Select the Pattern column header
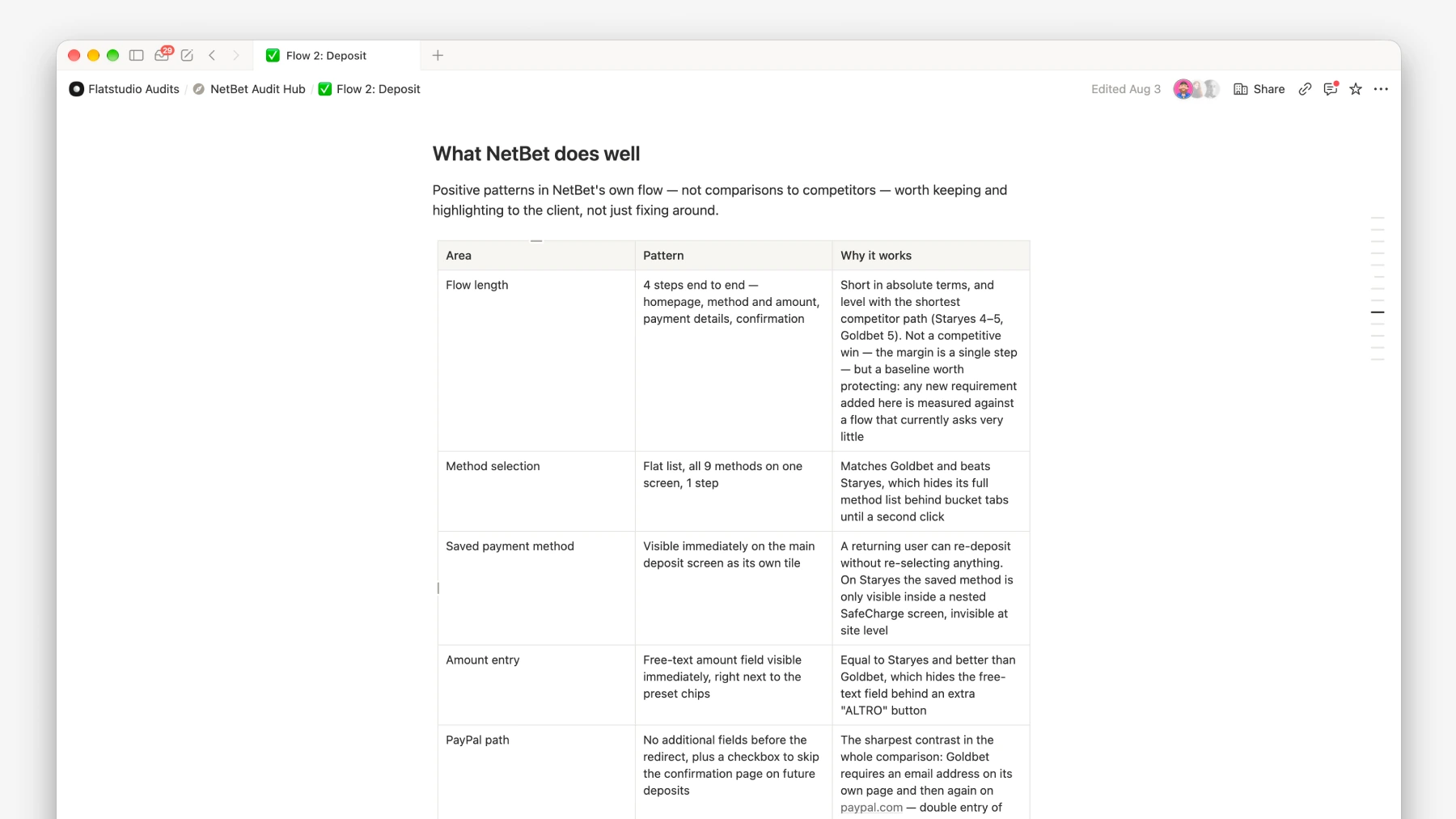Viewport: 1456px width, 819px height. 734,256
